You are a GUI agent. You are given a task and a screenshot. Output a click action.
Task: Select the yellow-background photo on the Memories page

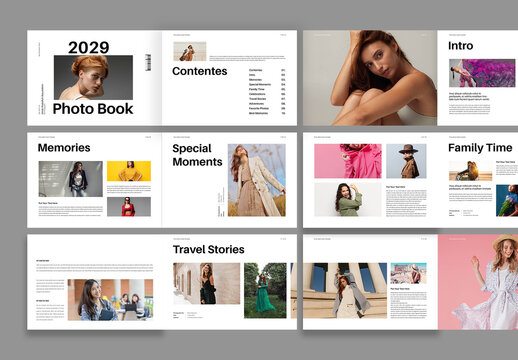(x=129, y=171)
